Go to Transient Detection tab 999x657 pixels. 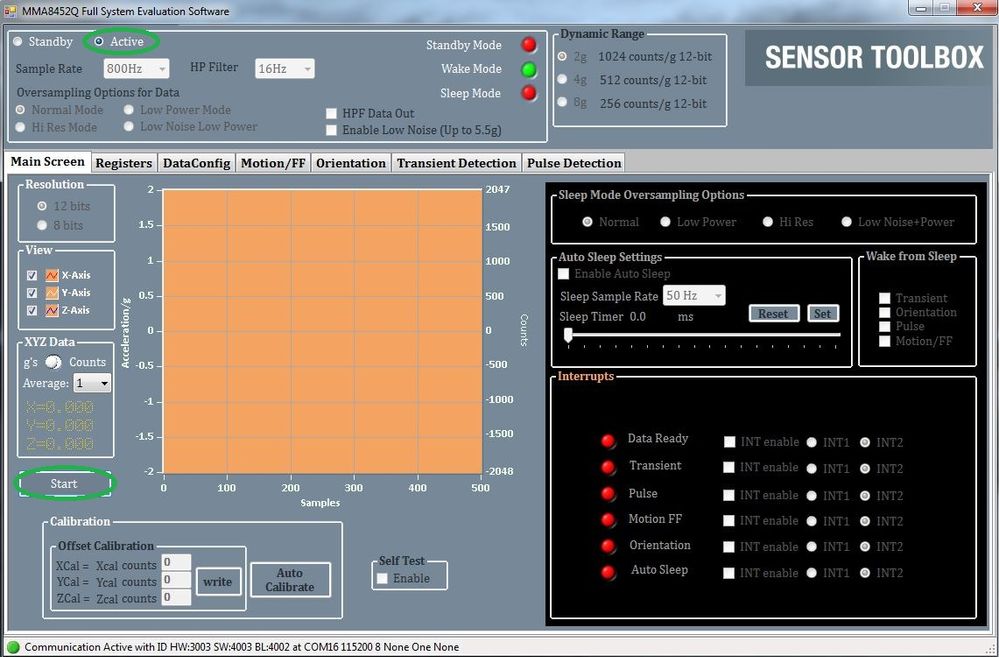(x=456, y=163)
